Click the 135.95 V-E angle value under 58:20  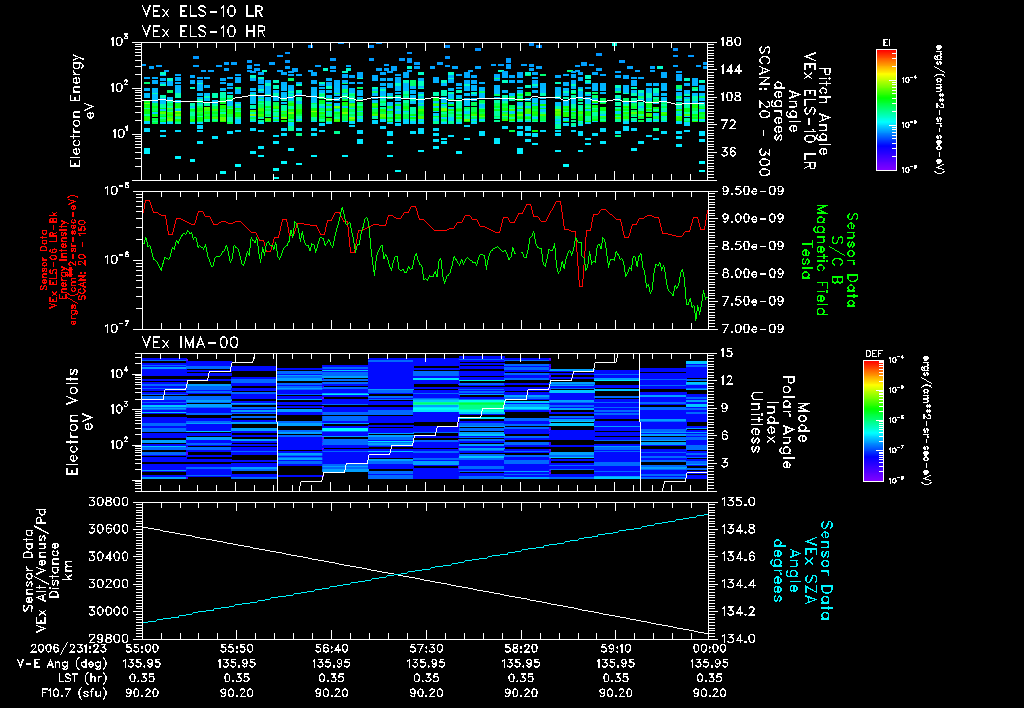520,664
